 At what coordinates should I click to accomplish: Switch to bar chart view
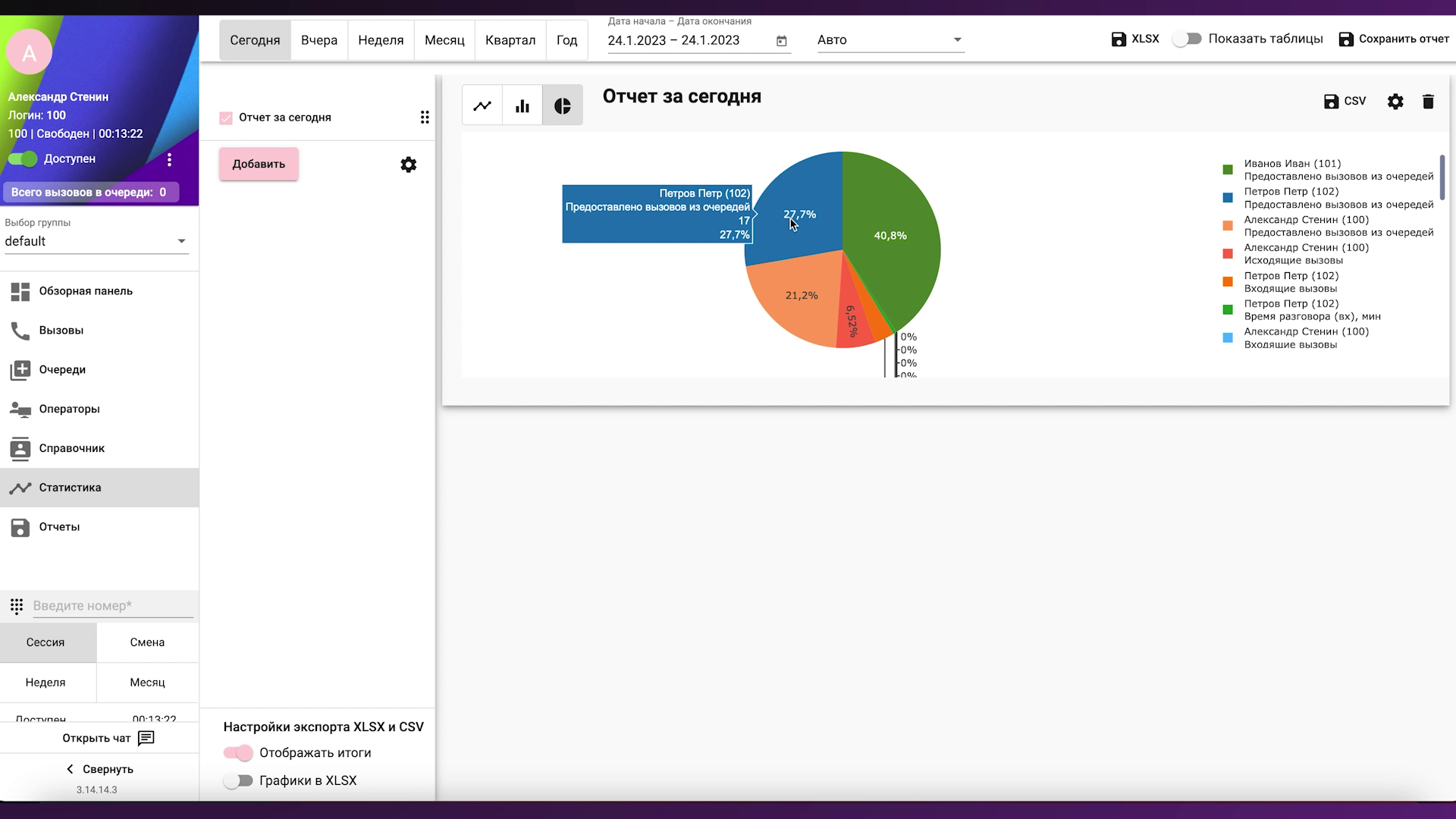click(522, 106)
